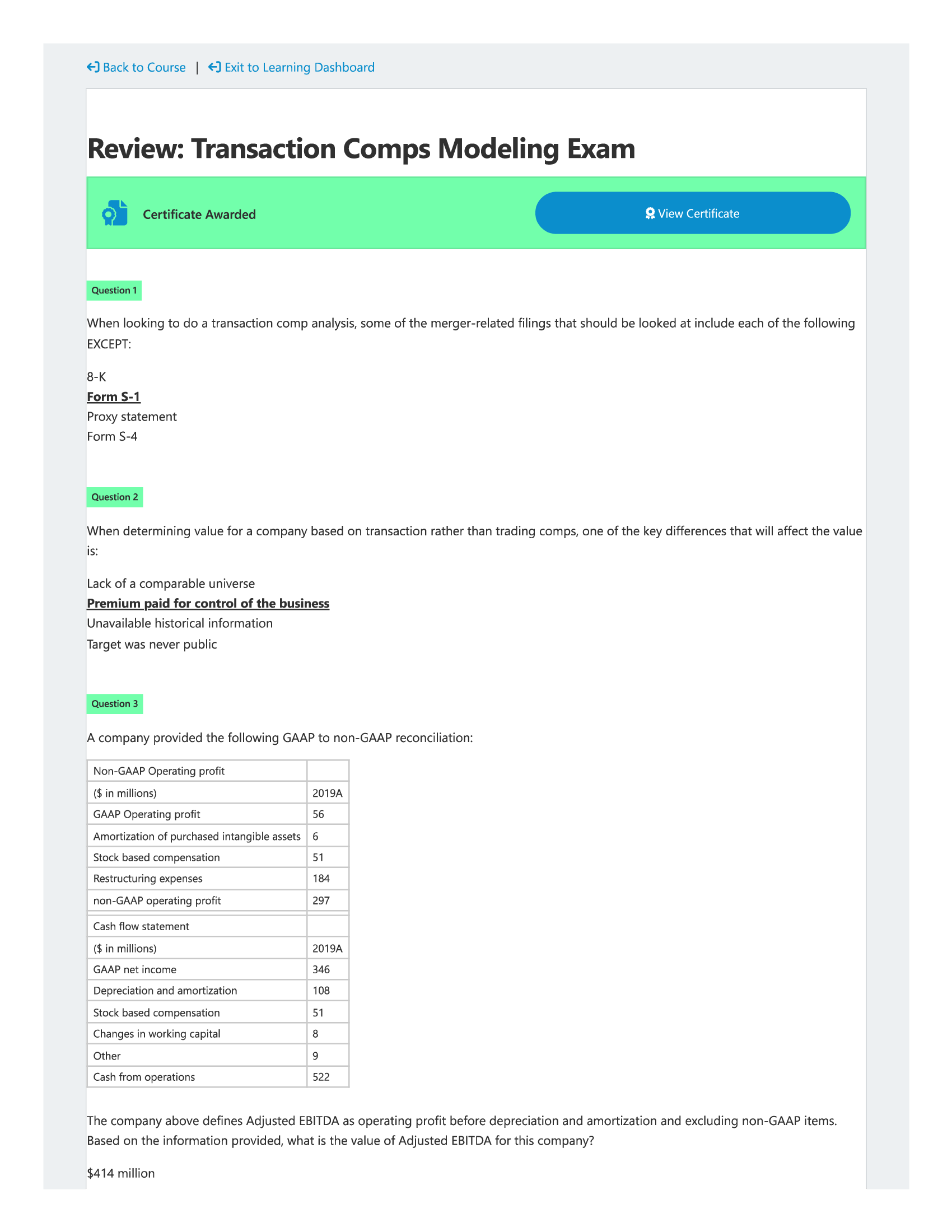Select the Proxy statement answer option

pos(132,416)
